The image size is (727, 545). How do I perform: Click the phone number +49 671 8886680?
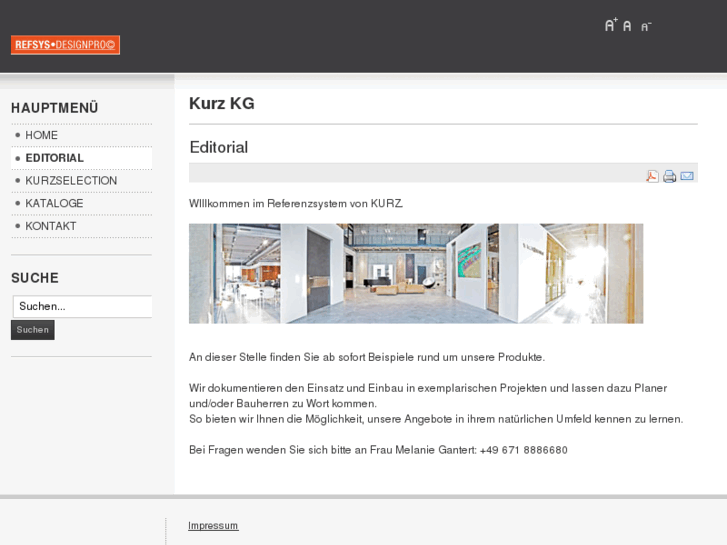[x=523, y=450]
